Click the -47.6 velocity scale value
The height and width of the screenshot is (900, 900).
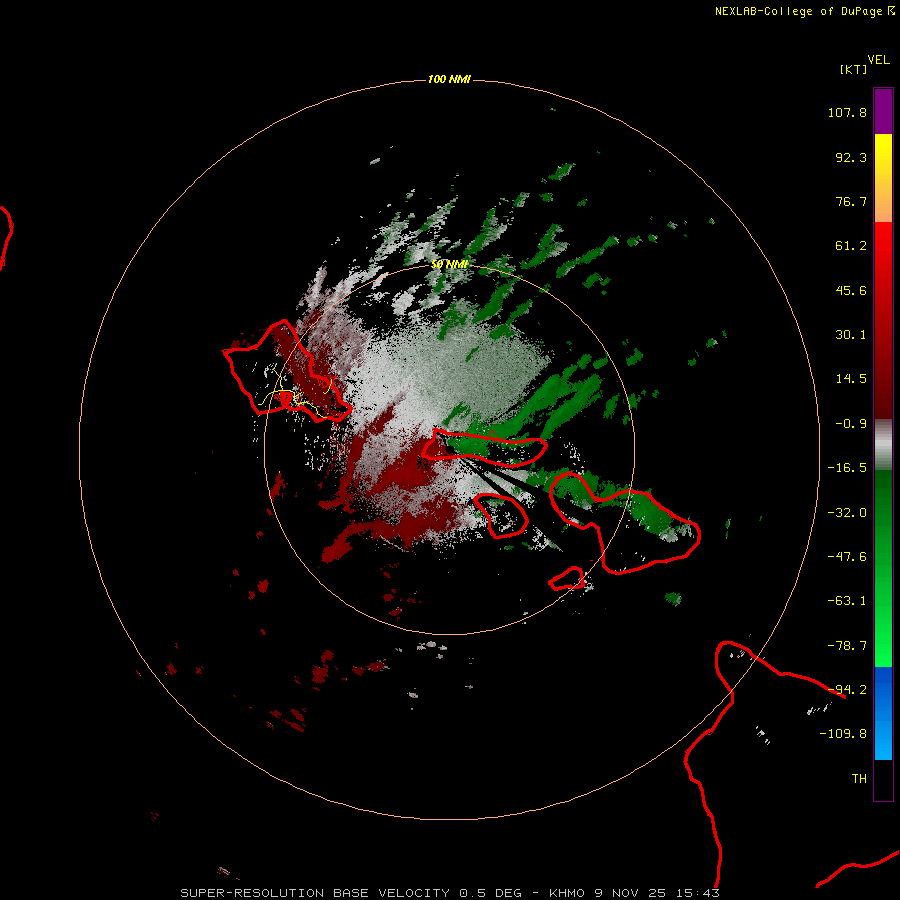[x=847, y=557]
